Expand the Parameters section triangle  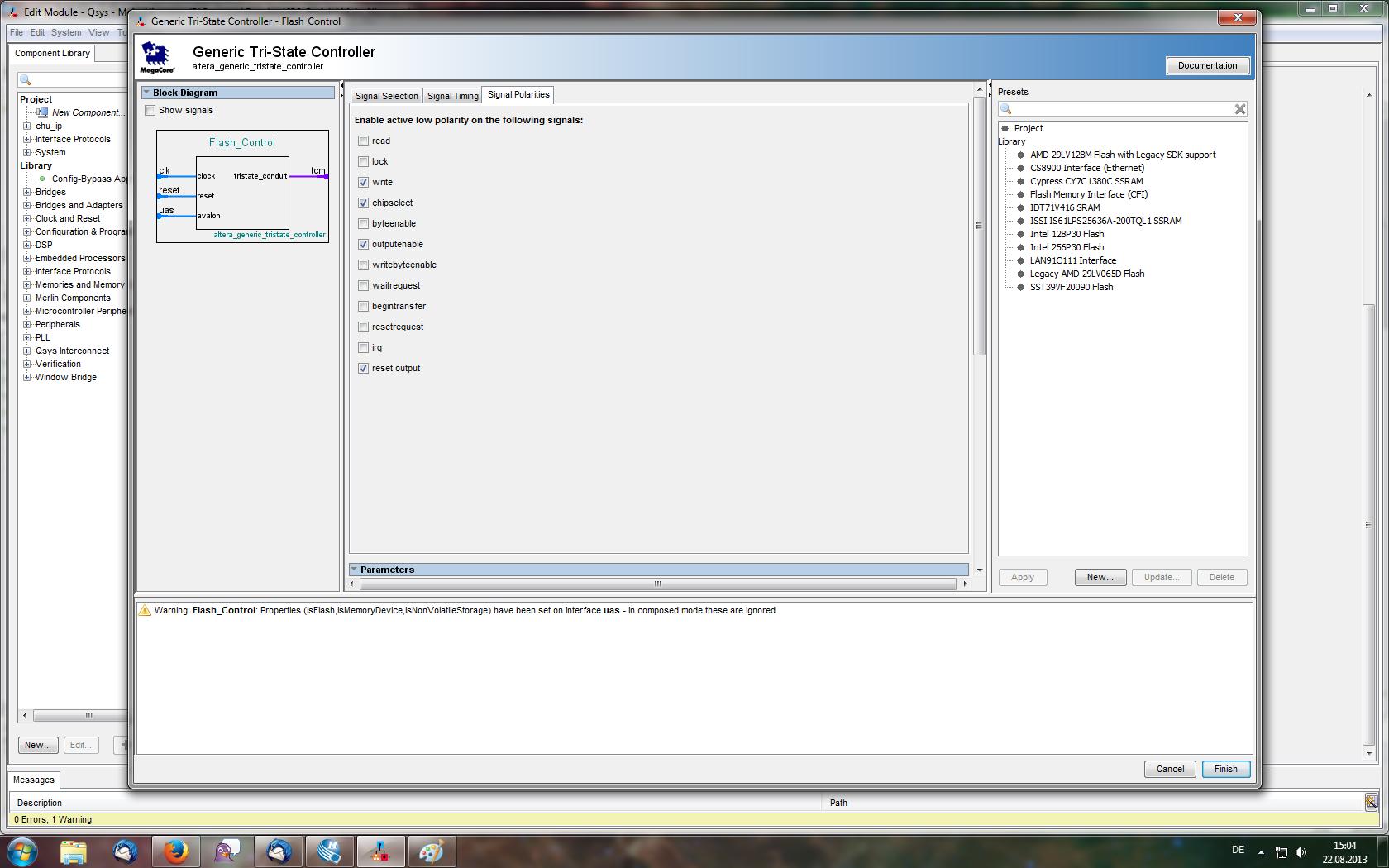pos(354,570)
